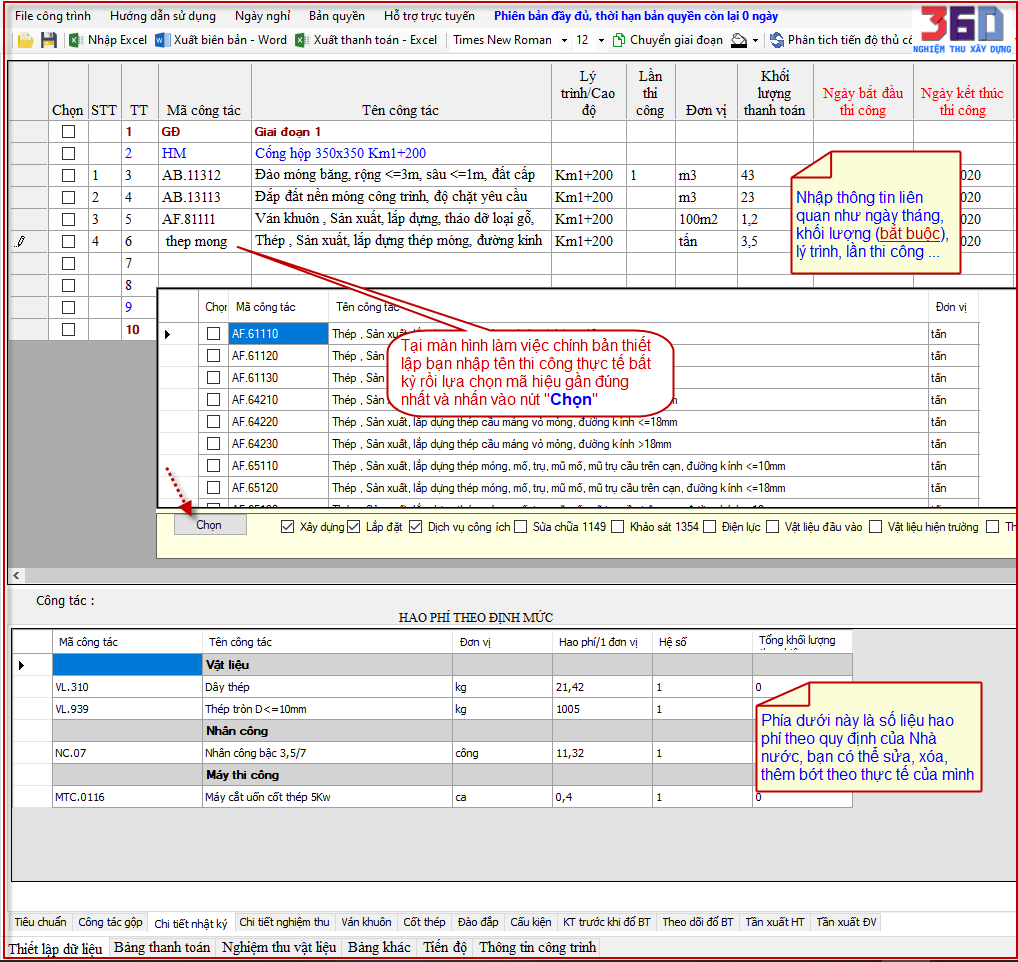Disable the Xây dựng filter checkbox

coord(288,526)
